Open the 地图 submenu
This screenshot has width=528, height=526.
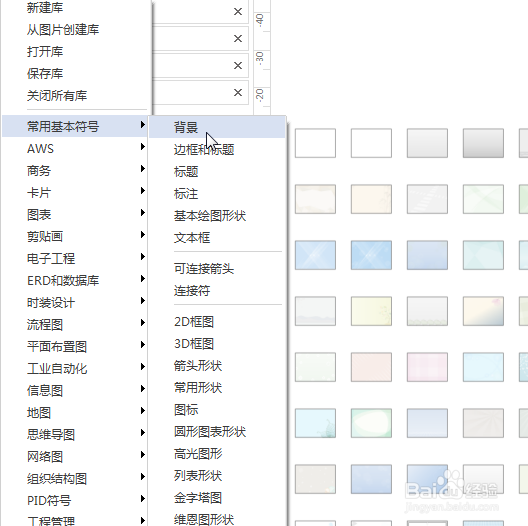pyautogui.click(x=75, y=413)
